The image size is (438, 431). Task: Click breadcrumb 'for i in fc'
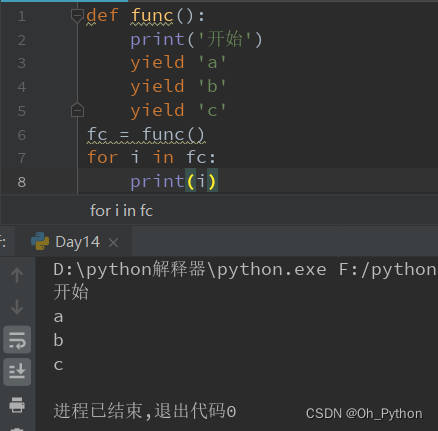click(x=121, y=211)
